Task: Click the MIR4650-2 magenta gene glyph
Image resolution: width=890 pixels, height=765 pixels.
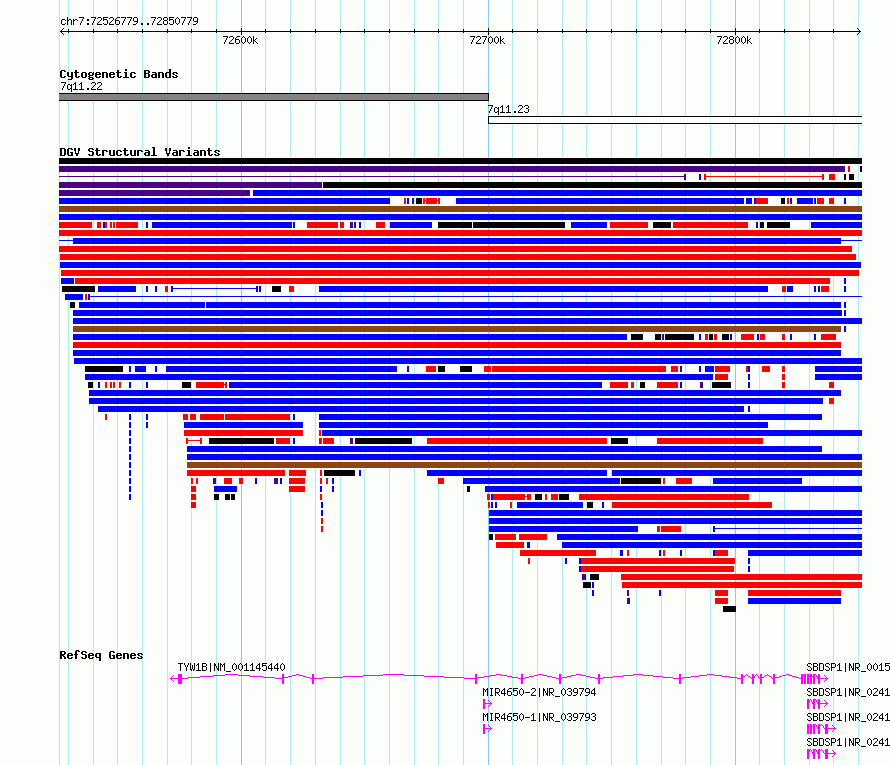Action: point(487,704)
